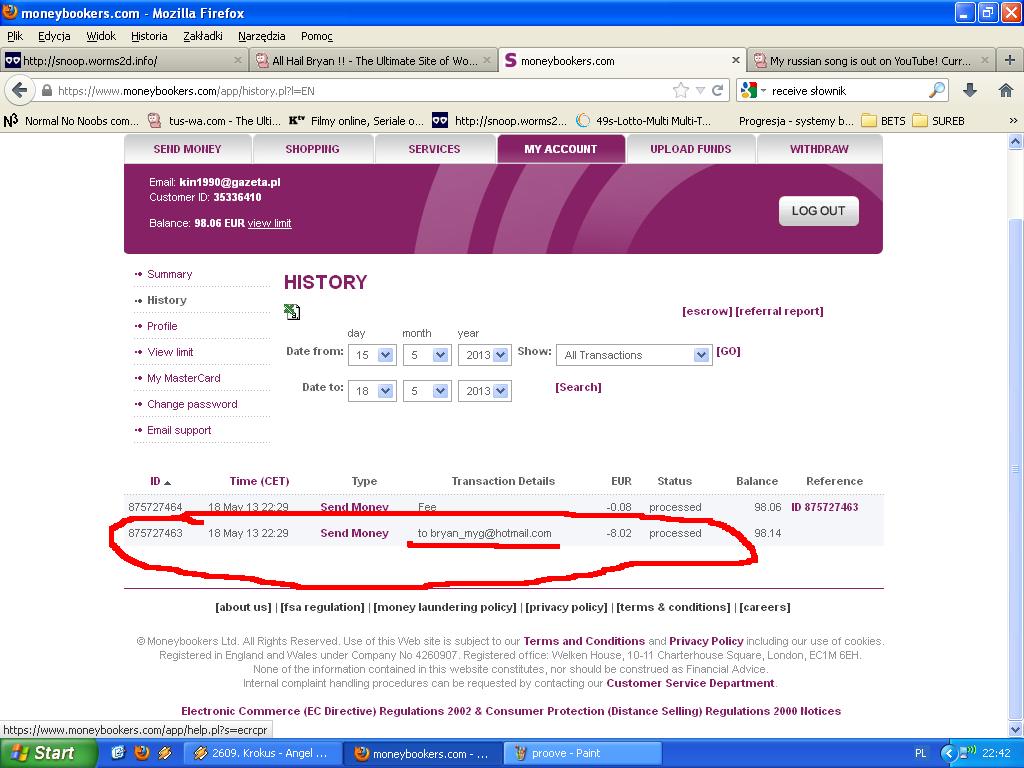This screenshot has width=1024, height=768.
Task: Open the BETS bookmarks folder
Action: click(884, 121)
